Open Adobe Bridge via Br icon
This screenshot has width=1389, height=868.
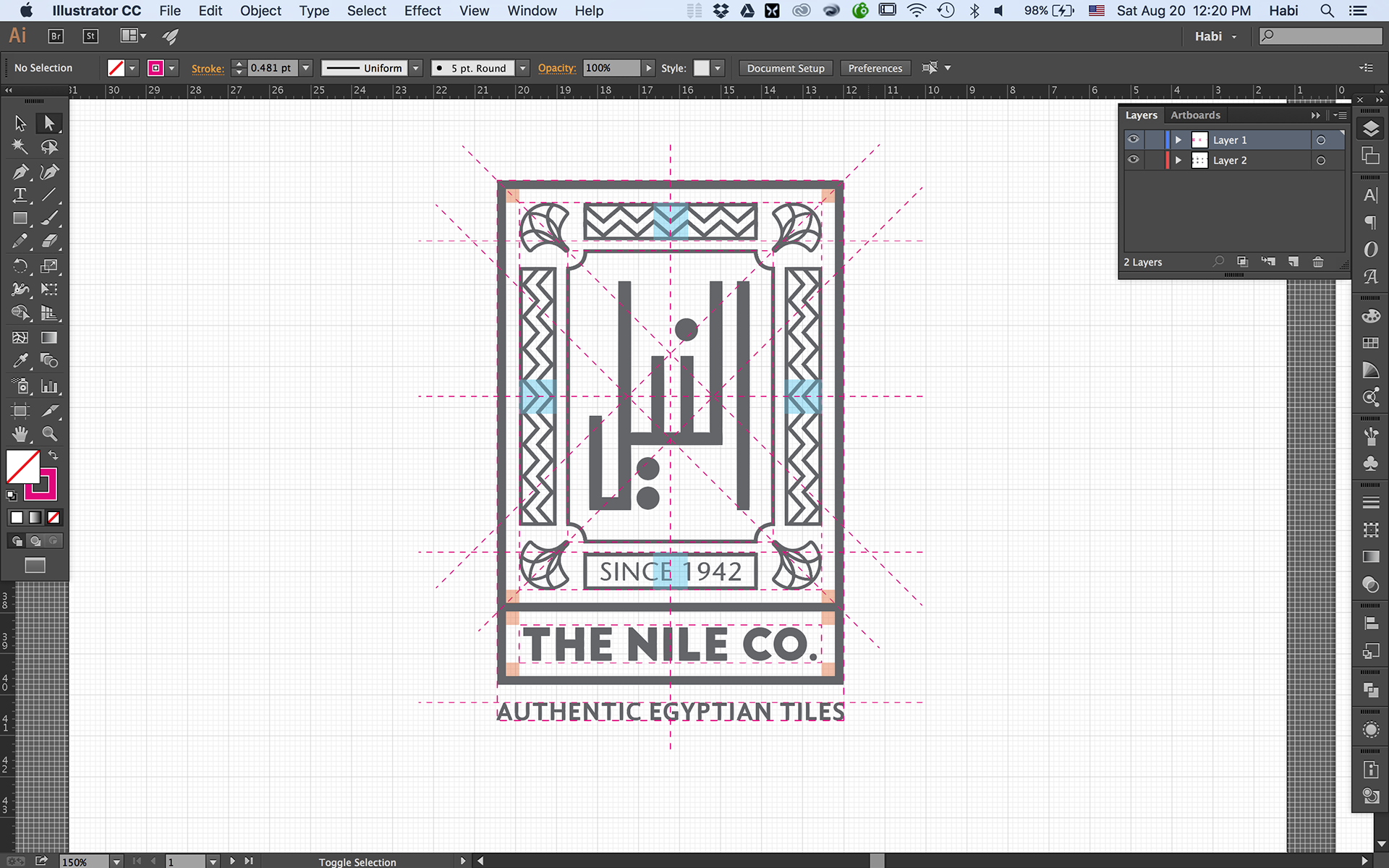pos(56,36)
